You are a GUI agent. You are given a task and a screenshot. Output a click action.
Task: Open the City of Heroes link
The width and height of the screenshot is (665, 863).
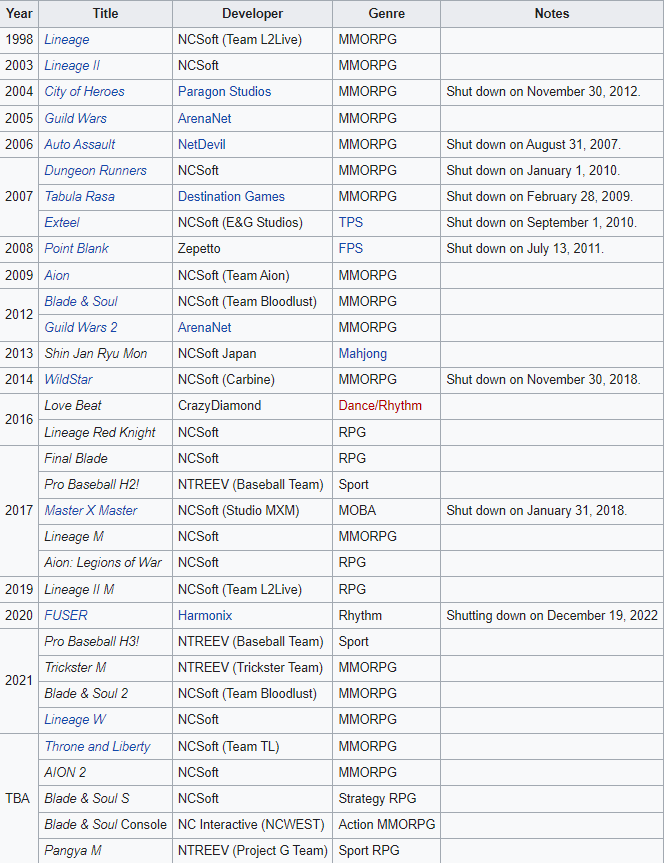(84, 91)
